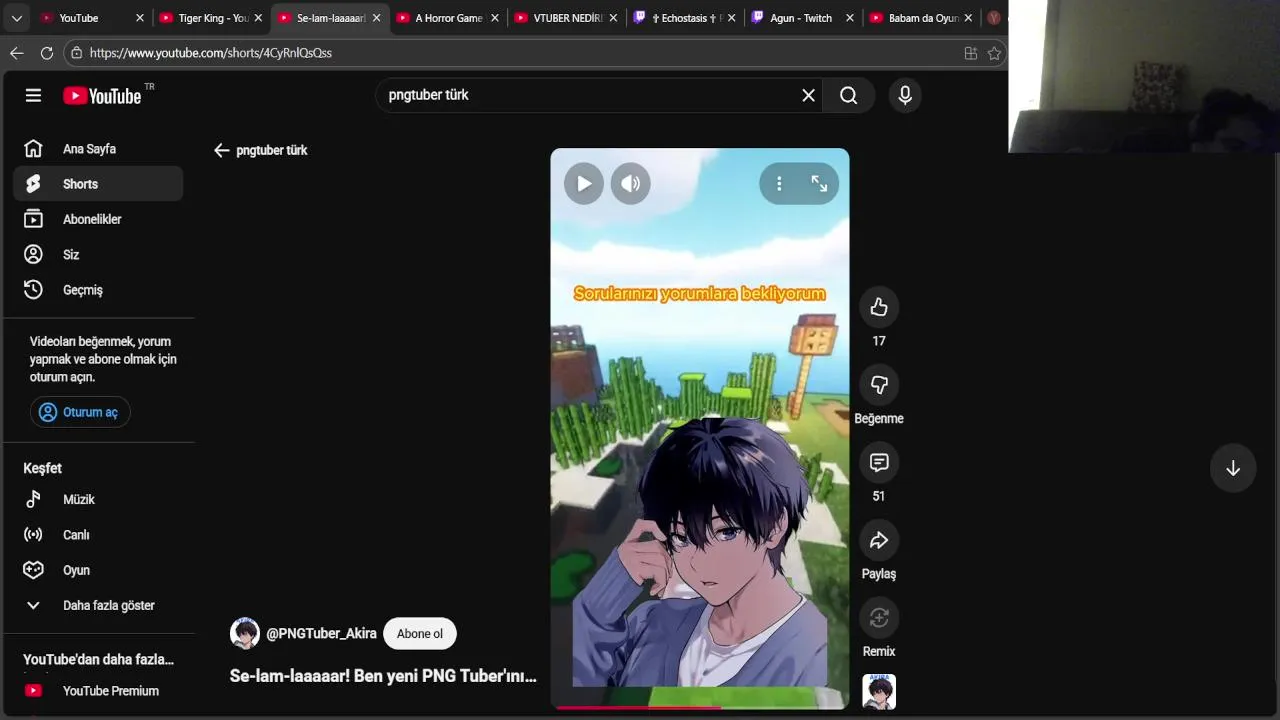This screenshot has height=720, width=1280.
Task: Click the YouTube logo
Action: click(103, 95)
